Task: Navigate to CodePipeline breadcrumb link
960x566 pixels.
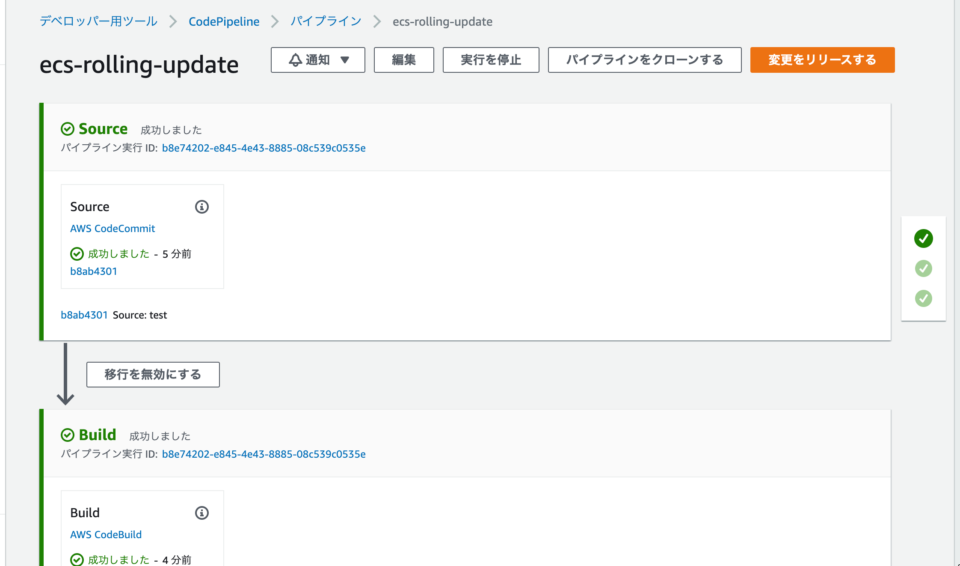Action: [x=226, y=21]
